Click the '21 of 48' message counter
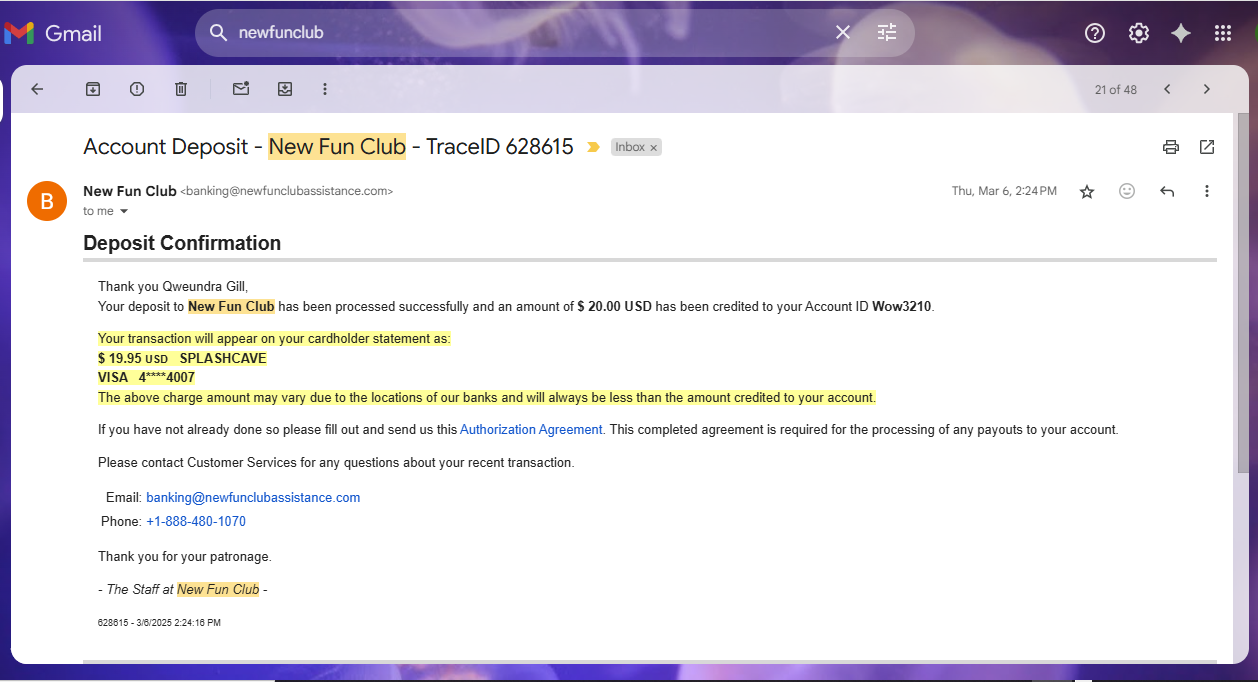 [1116, 89]
